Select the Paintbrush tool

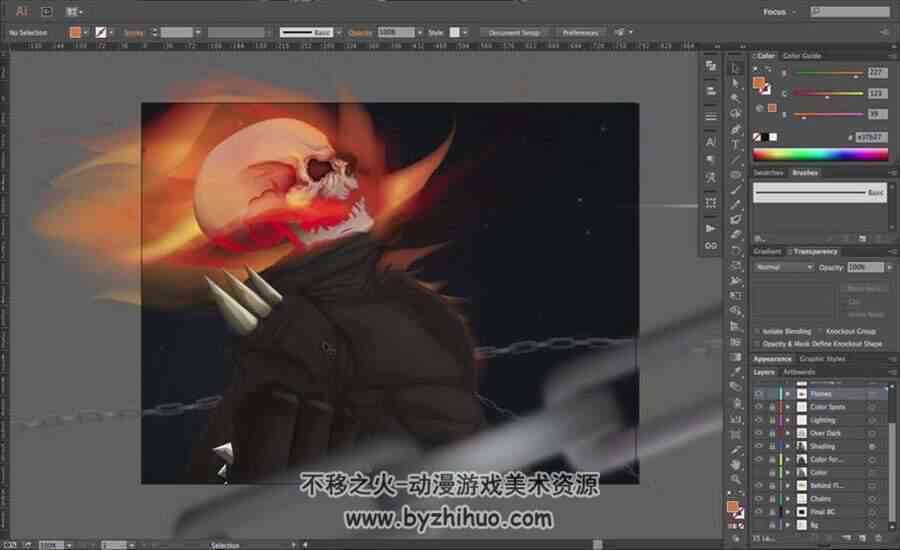pyautogui.click(x=735, y=189)
